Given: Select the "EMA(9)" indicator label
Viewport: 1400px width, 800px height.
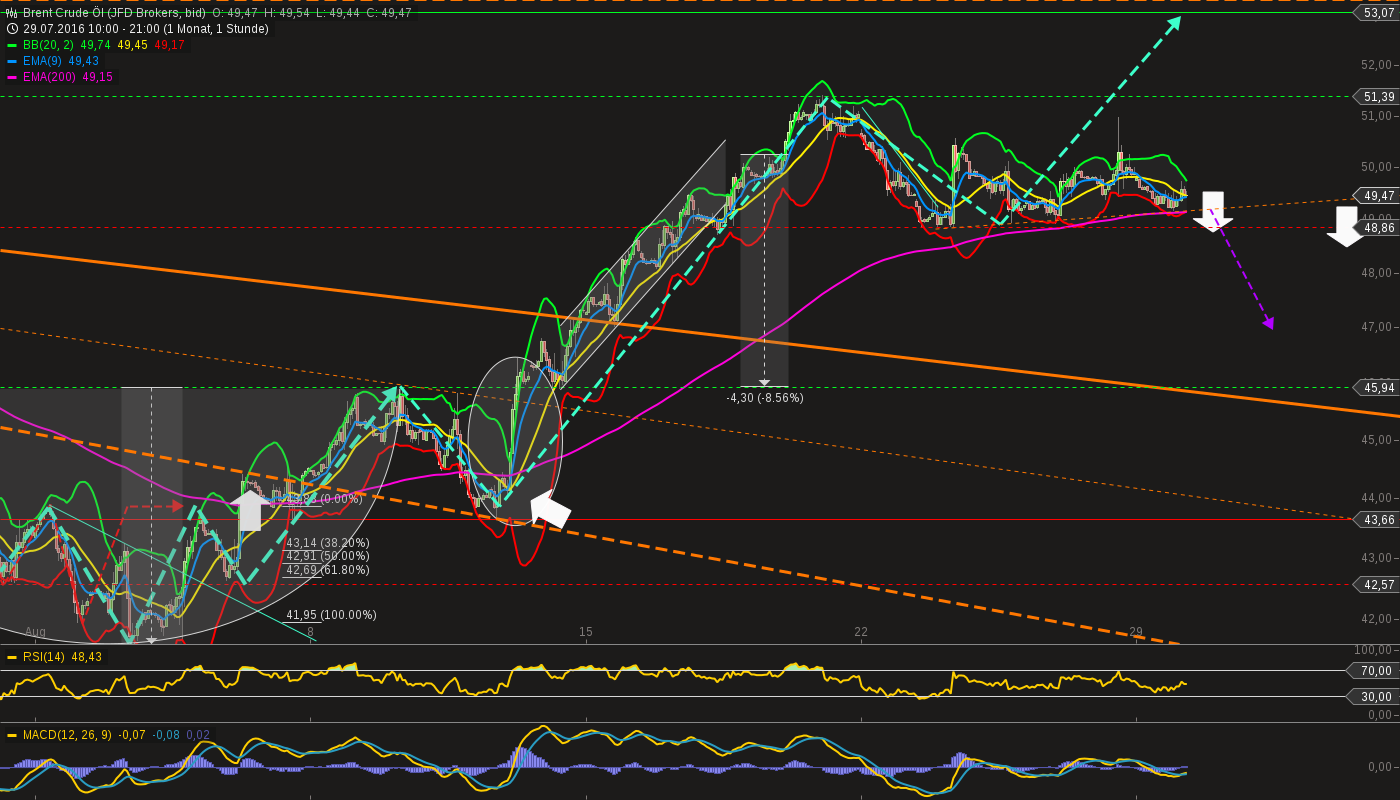Looking at the screenshot, I should pos(42,61).
